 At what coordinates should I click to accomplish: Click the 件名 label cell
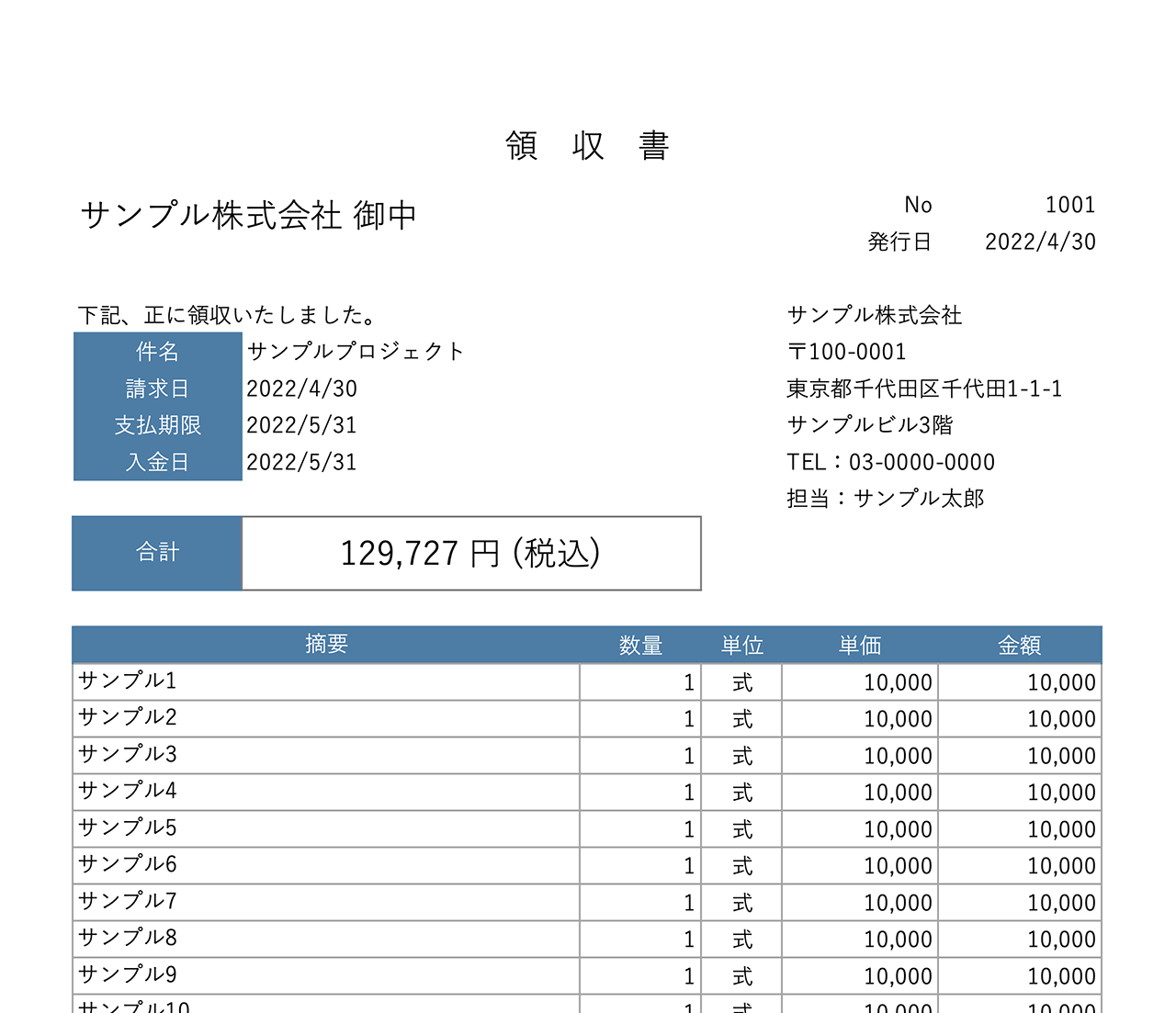157,351
